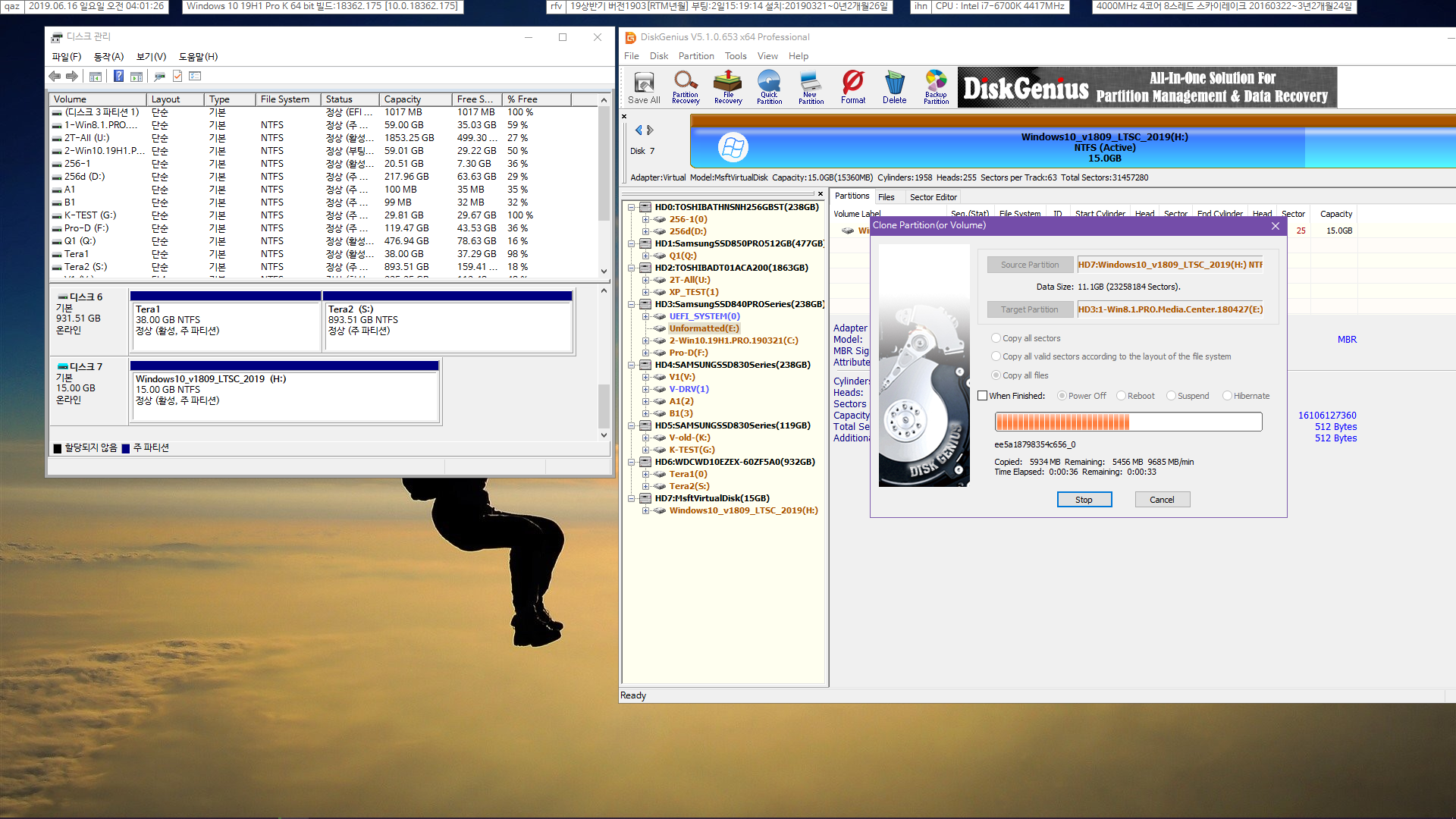Collapse HD7 MsftVirtualDisk node
Viewport: 1456px width, 819px height.
[x=631, y=498]
